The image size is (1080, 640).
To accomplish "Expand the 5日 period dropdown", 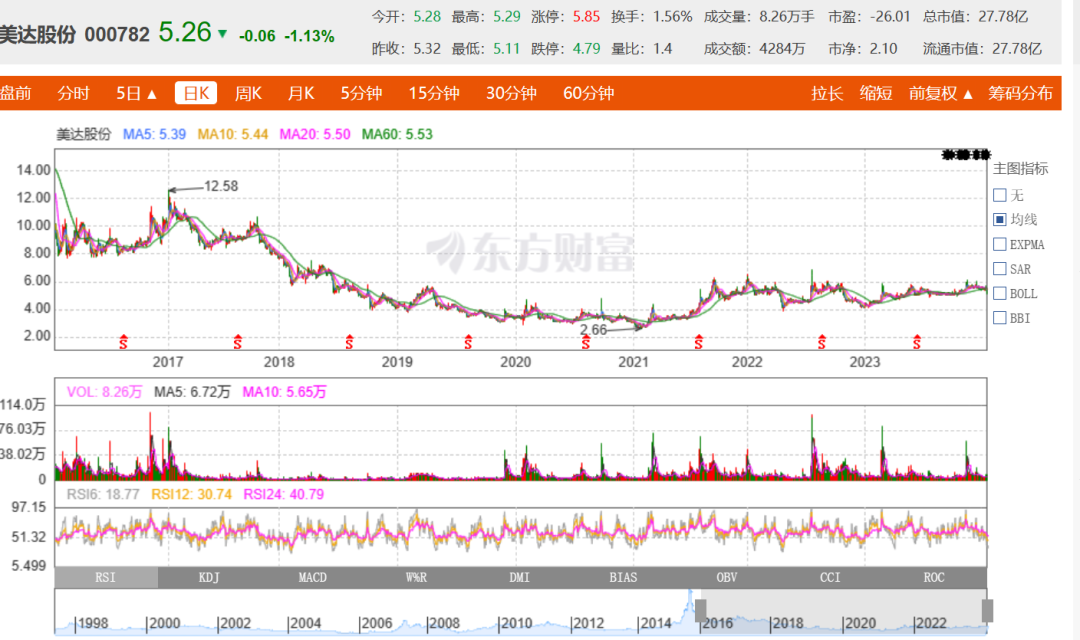I will click(x=137, y=93).
